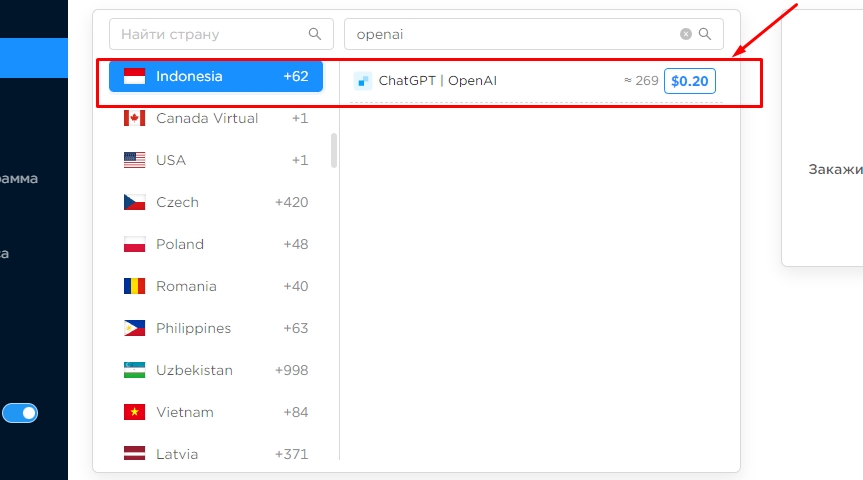Click the Philippines flag icon
The width and height of the screenshot is (863, 480).
[134, 328]
